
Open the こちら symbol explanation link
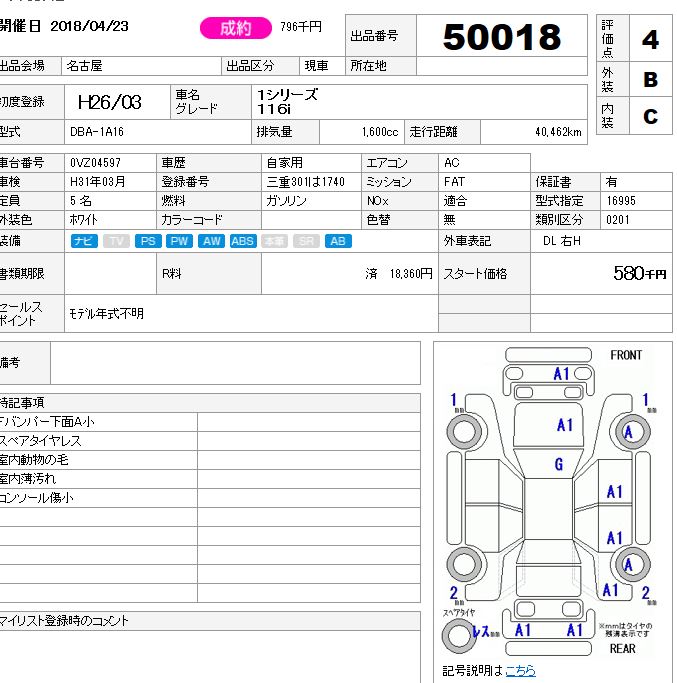[520, 670]
